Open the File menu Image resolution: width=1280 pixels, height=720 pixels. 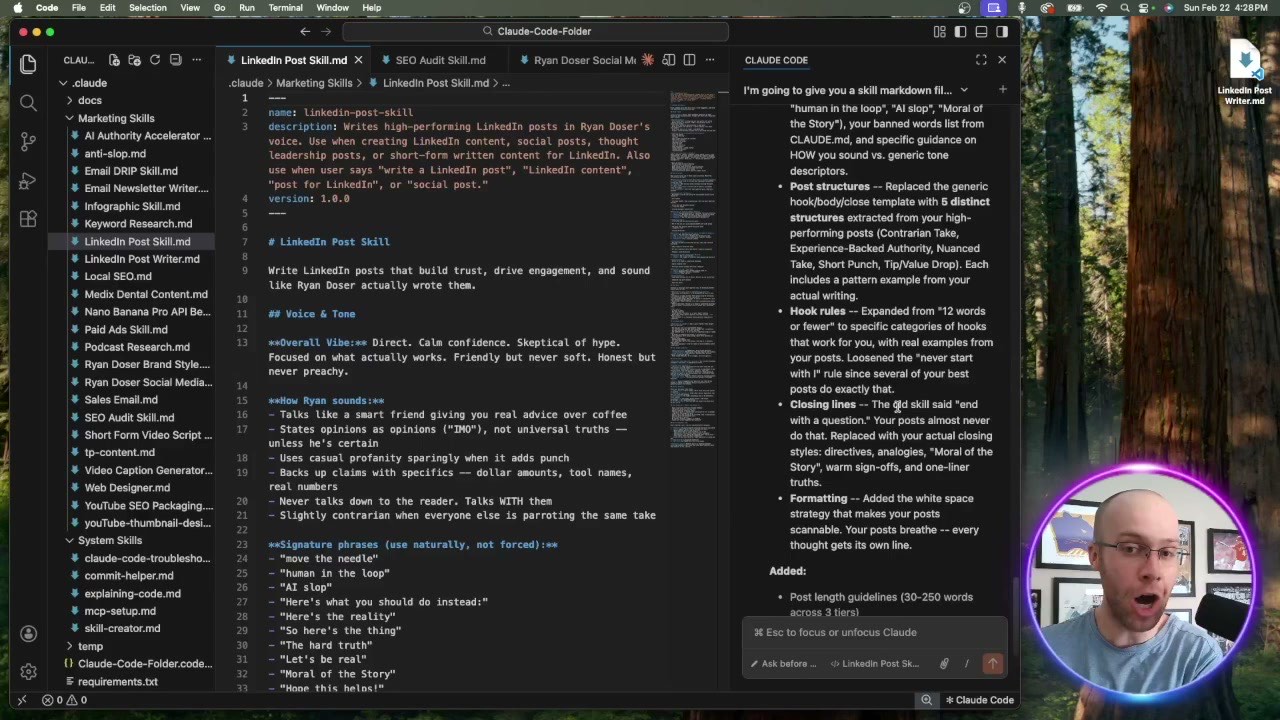pyautogui.click(x=79, y=8)
